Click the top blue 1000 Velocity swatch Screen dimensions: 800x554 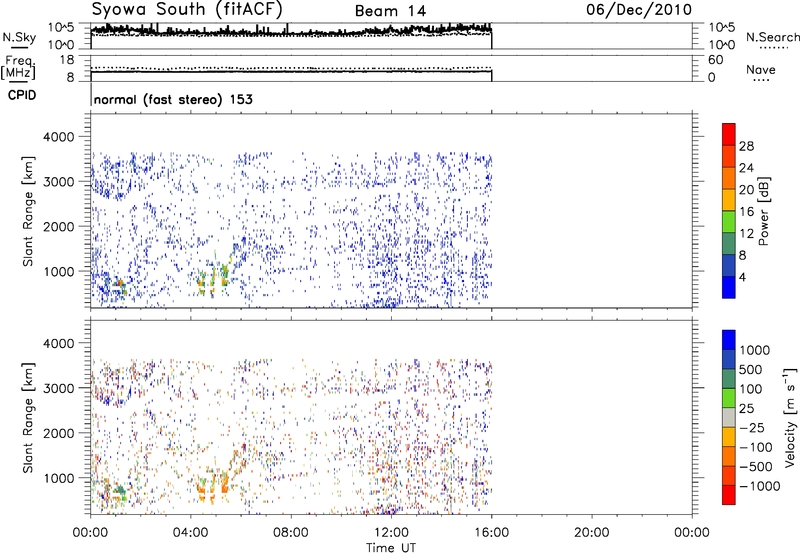point(729,340)
